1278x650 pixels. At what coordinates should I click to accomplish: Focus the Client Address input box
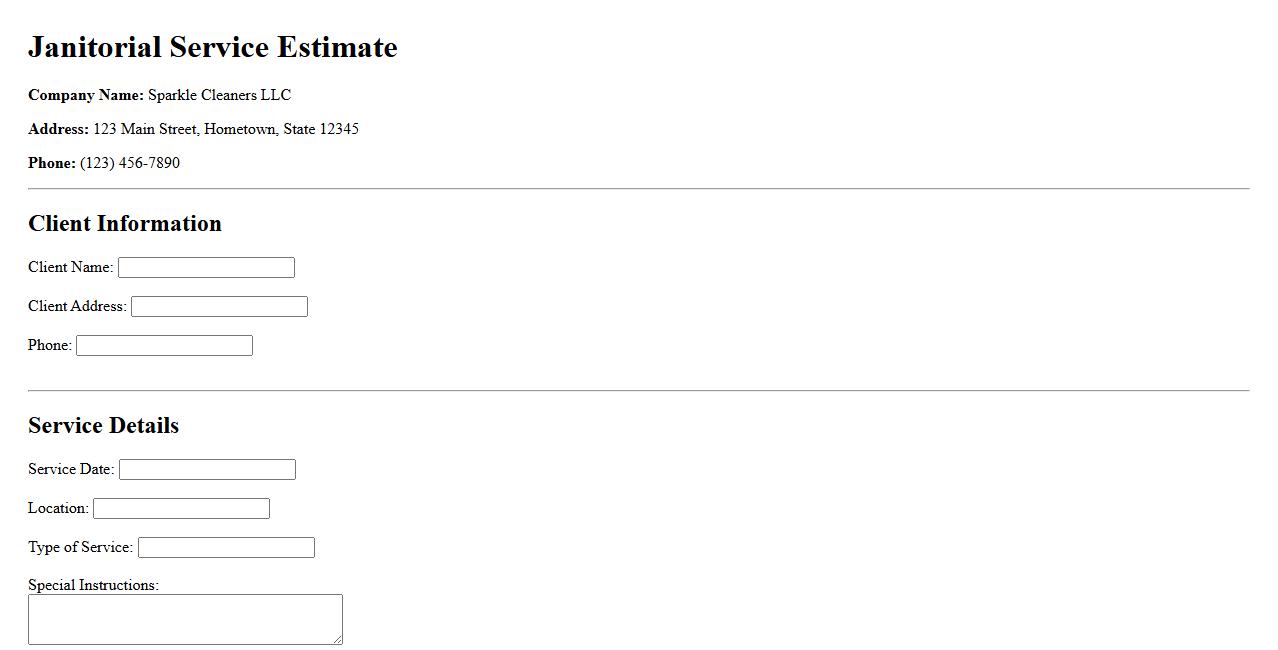(219, 306)
